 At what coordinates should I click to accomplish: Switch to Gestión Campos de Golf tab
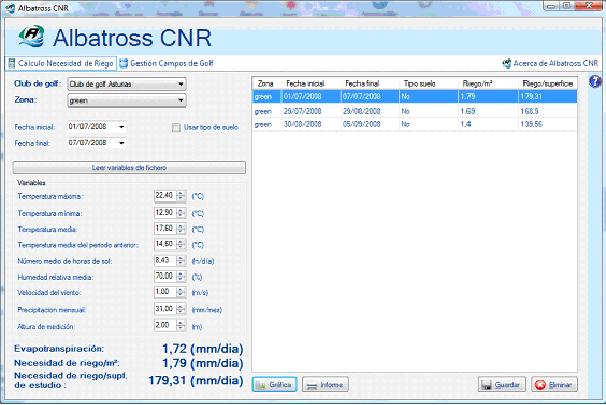(x=167, y=63)
